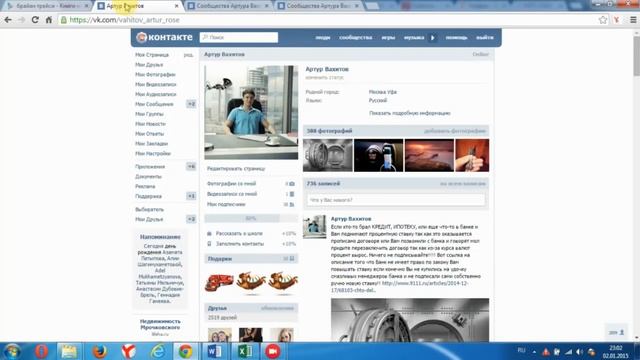Open the vault door photo thumbnail
This screenshot has width=640, height=360.
coord(328,155)
